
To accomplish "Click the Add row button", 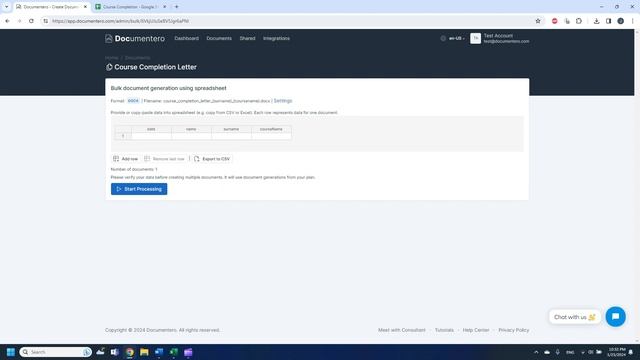I will 125,159.
